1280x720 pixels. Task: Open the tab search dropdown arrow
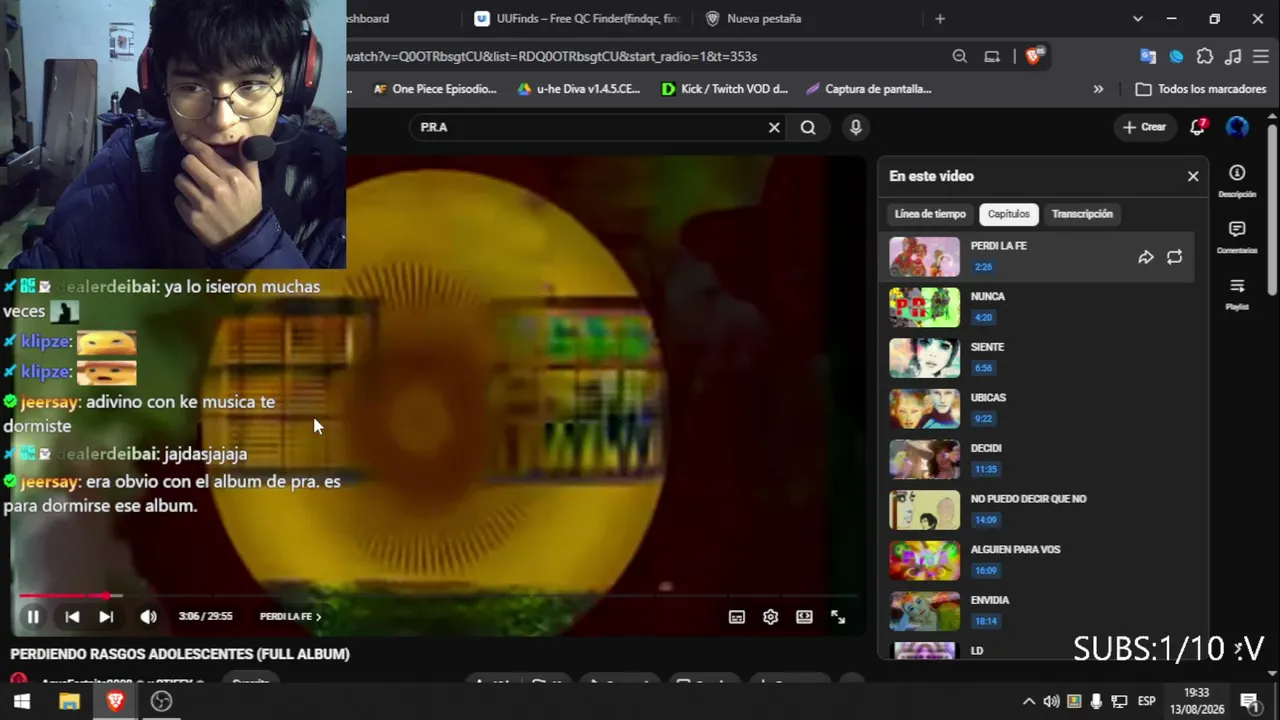coord(1138,18)
